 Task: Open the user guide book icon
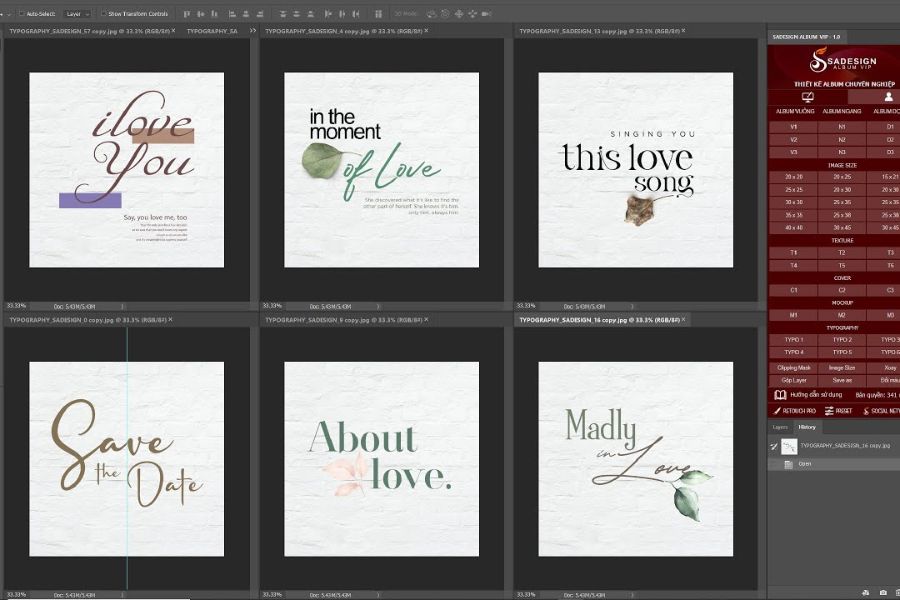pyautogui.click(x=780, y=395)
